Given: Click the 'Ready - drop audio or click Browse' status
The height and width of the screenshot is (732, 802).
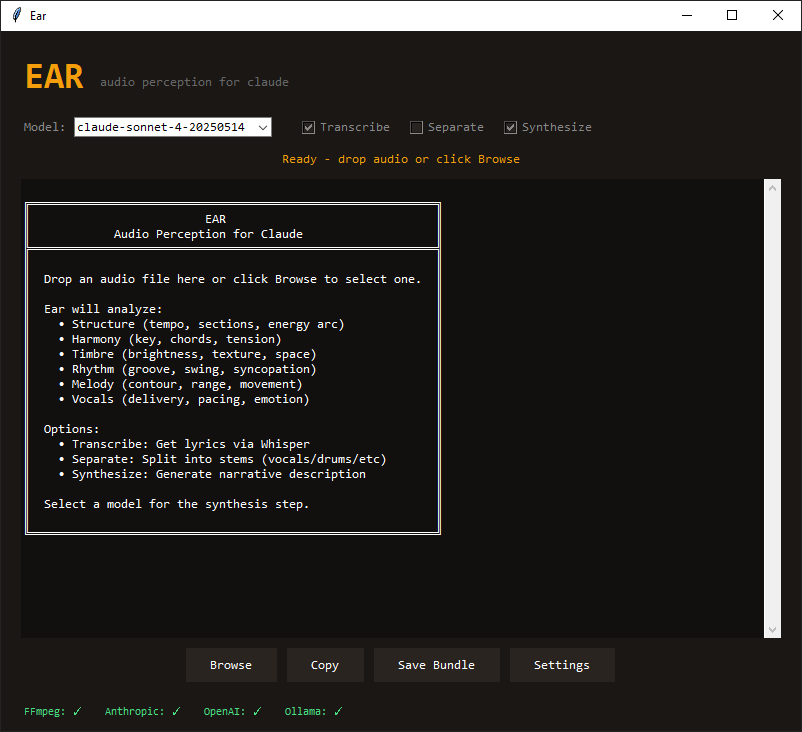Looking at the screenshot, I should (x=401, y=160).
